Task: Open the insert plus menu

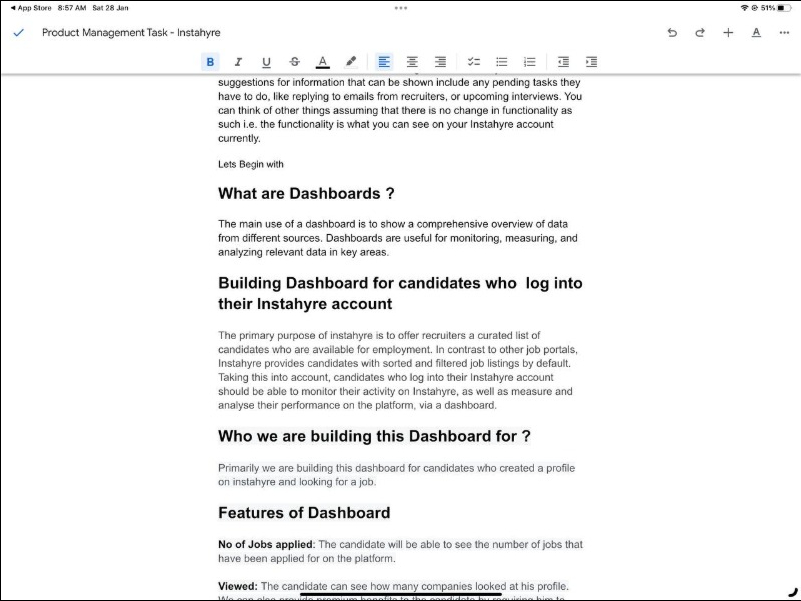Action: click(x=728, y=33)
